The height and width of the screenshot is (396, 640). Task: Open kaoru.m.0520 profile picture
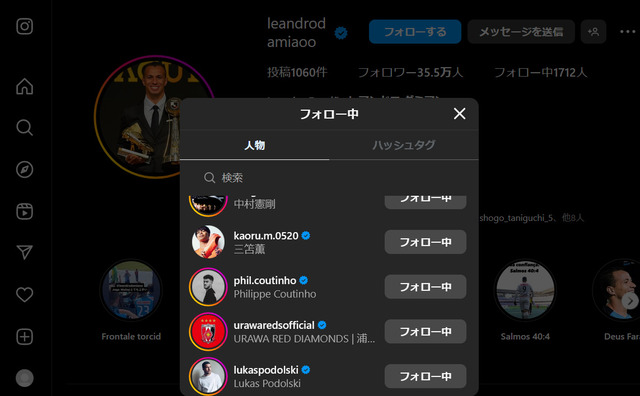pyautogui.click(x=208, y=242)
